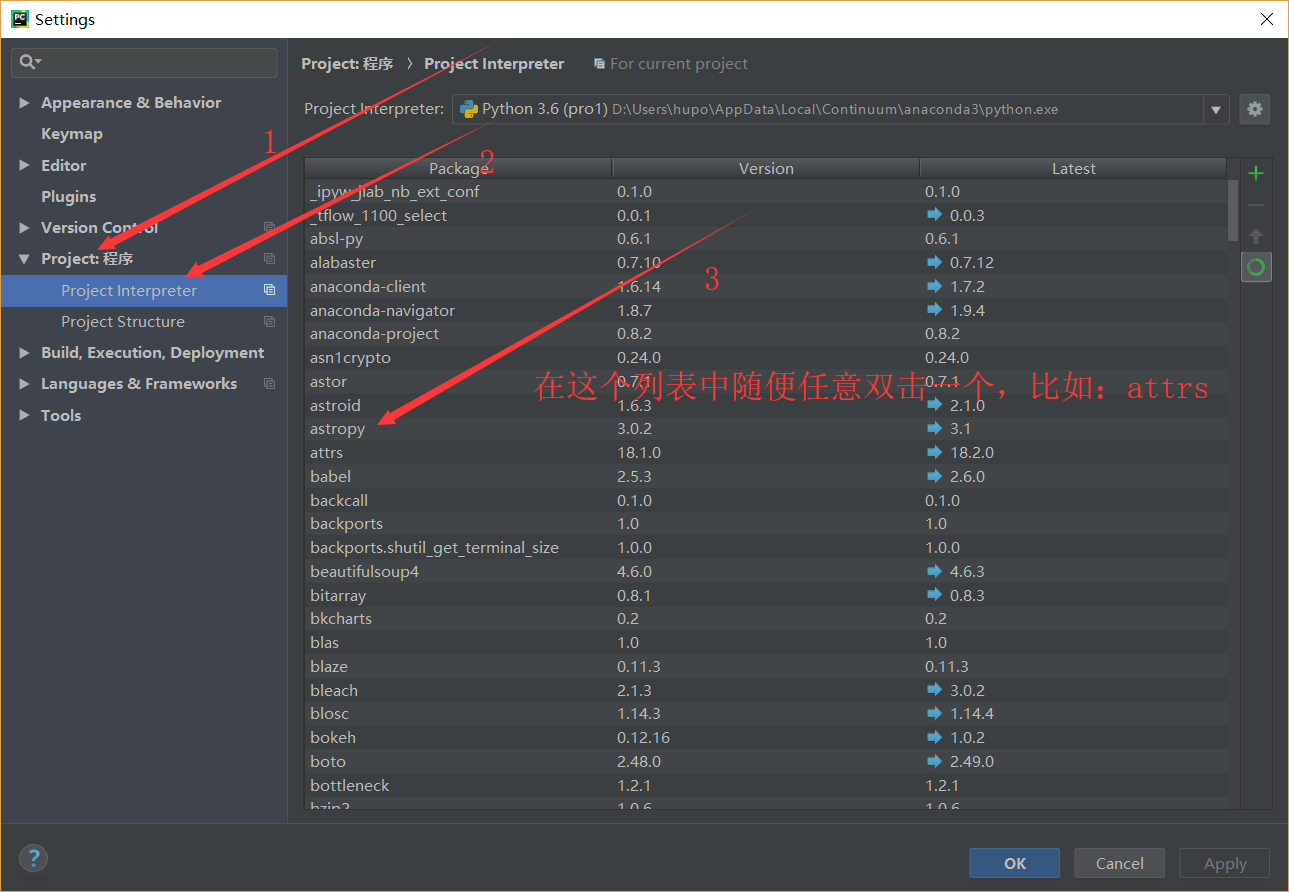Sort packages by the Version column header

click(766, 168)
